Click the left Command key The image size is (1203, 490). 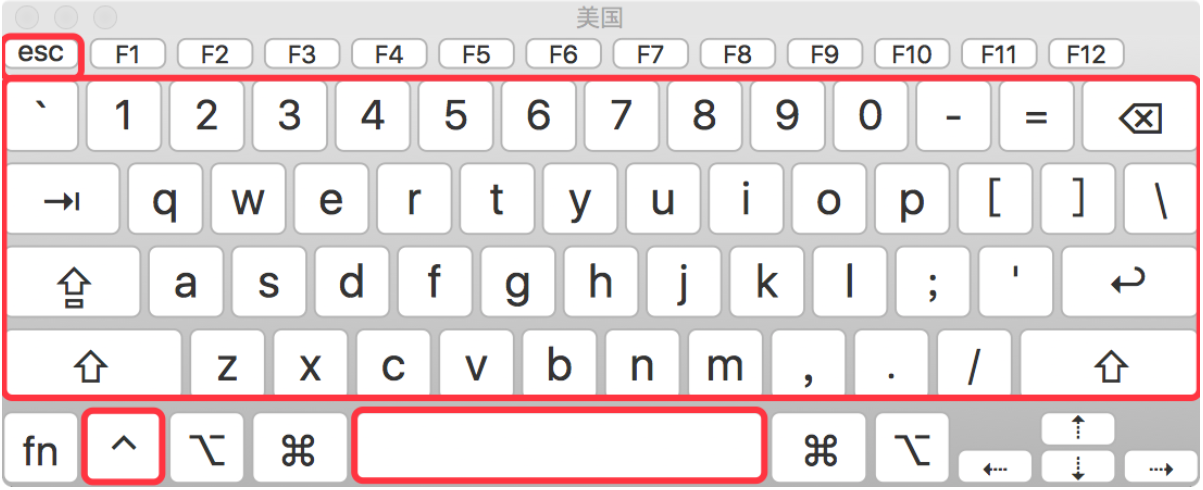(298, 448)
